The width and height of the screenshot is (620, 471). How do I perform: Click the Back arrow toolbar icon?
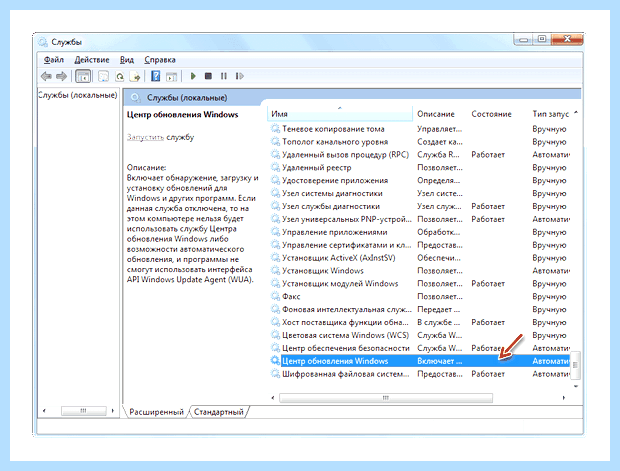coord(46,76)
